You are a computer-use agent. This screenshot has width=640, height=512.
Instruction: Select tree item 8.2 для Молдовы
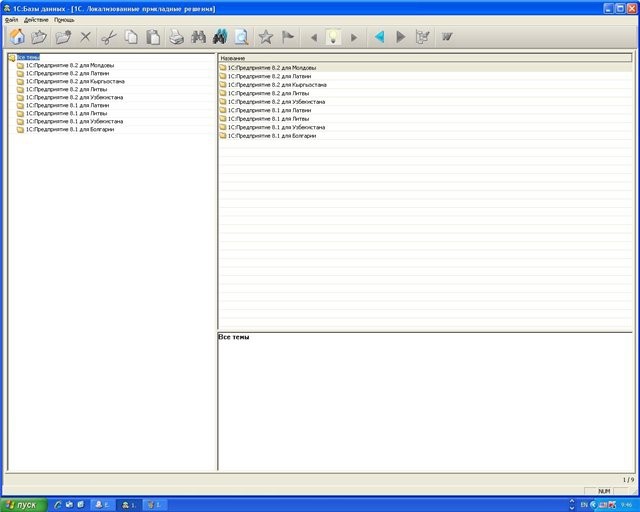coord(70,65)
